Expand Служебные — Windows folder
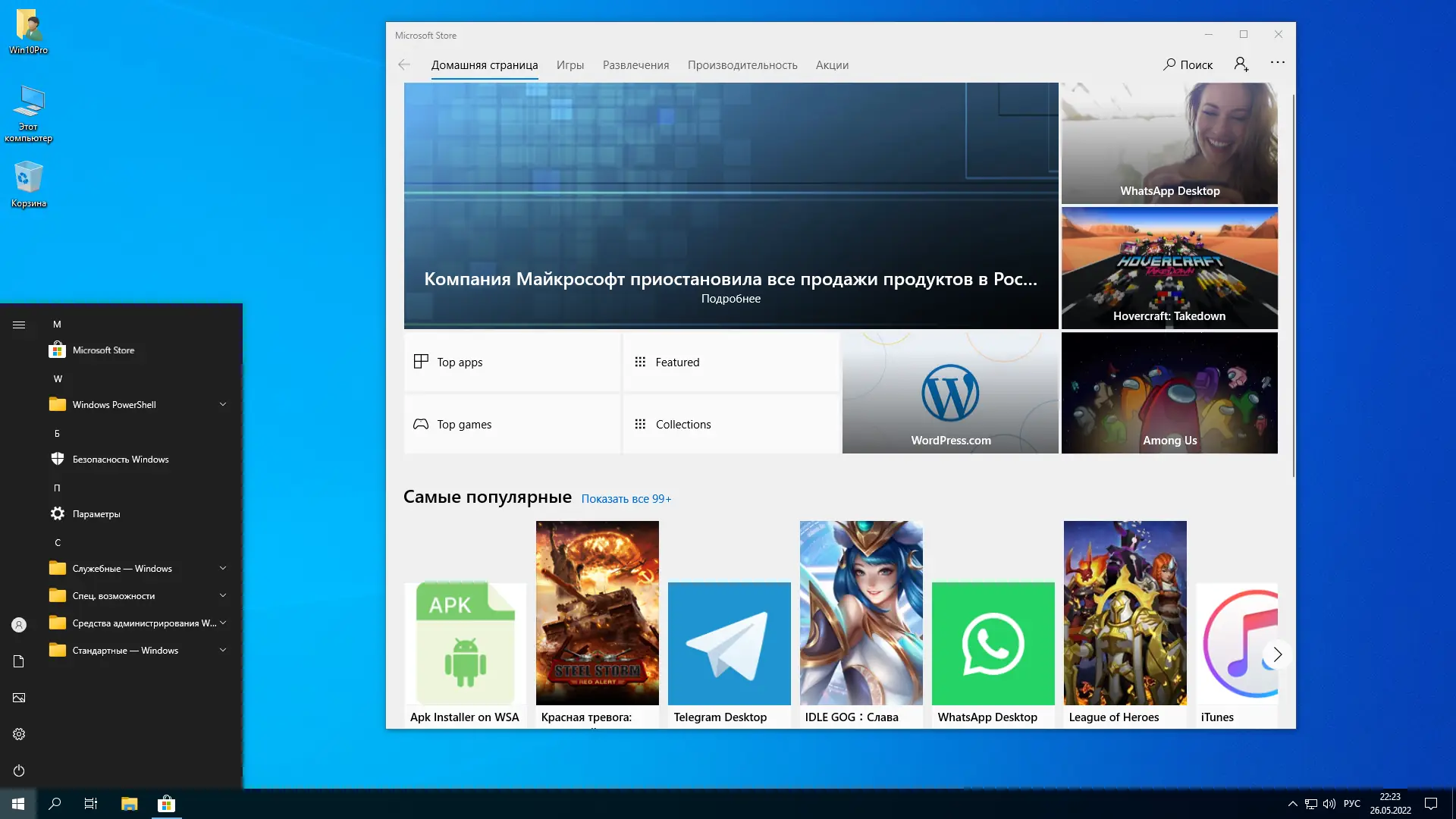 tap(223, 568)
